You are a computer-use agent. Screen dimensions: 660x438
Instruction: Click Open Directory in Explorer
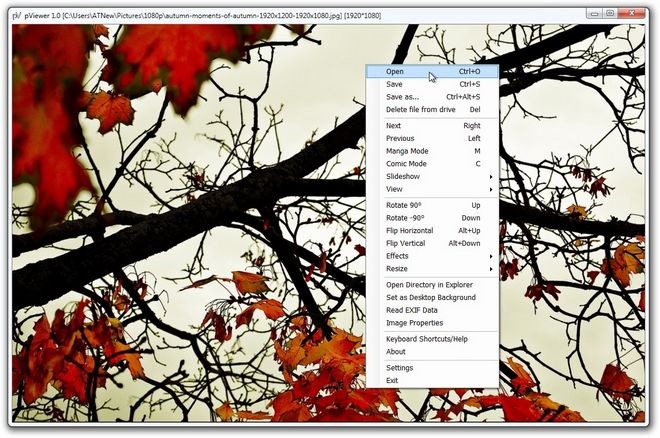tap(430, 285)
